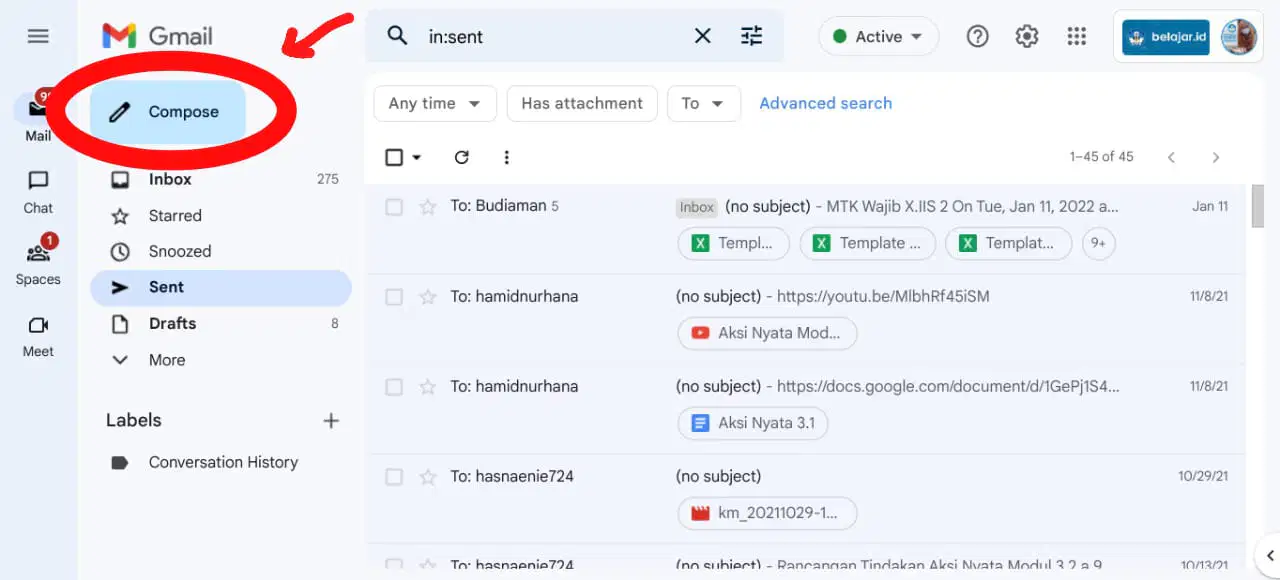Open the Any time filter dropdown
1280x580 pixels.
[435, 104]
